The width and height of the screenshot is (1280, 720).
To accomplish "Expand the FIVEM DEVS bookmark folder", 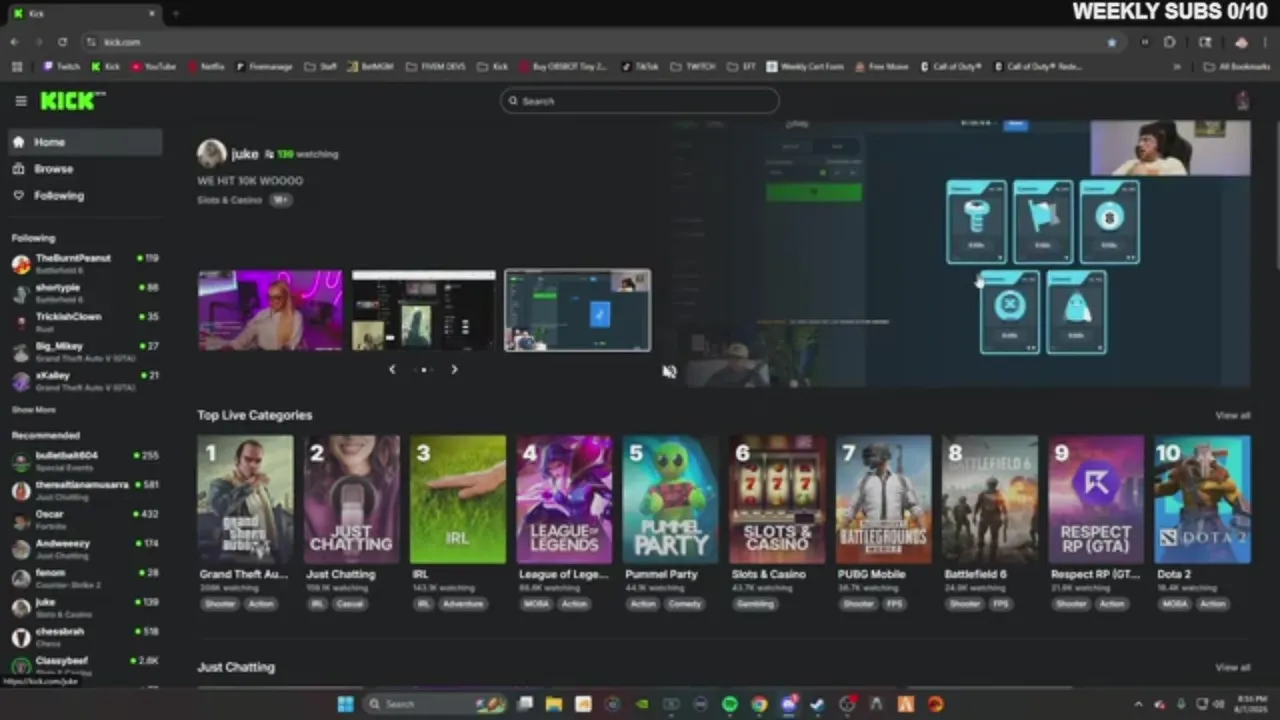I will [x=436, y=67].
